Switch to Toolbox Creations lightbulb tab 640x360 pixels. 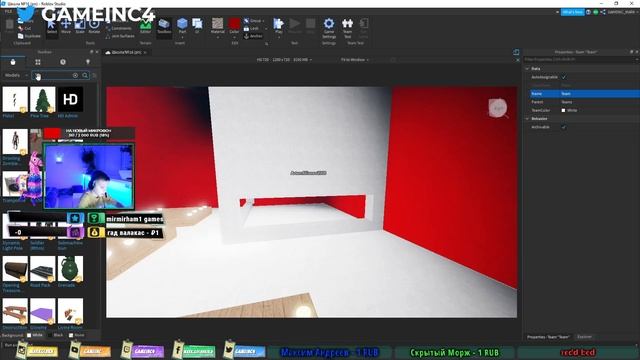coord(88,62)
